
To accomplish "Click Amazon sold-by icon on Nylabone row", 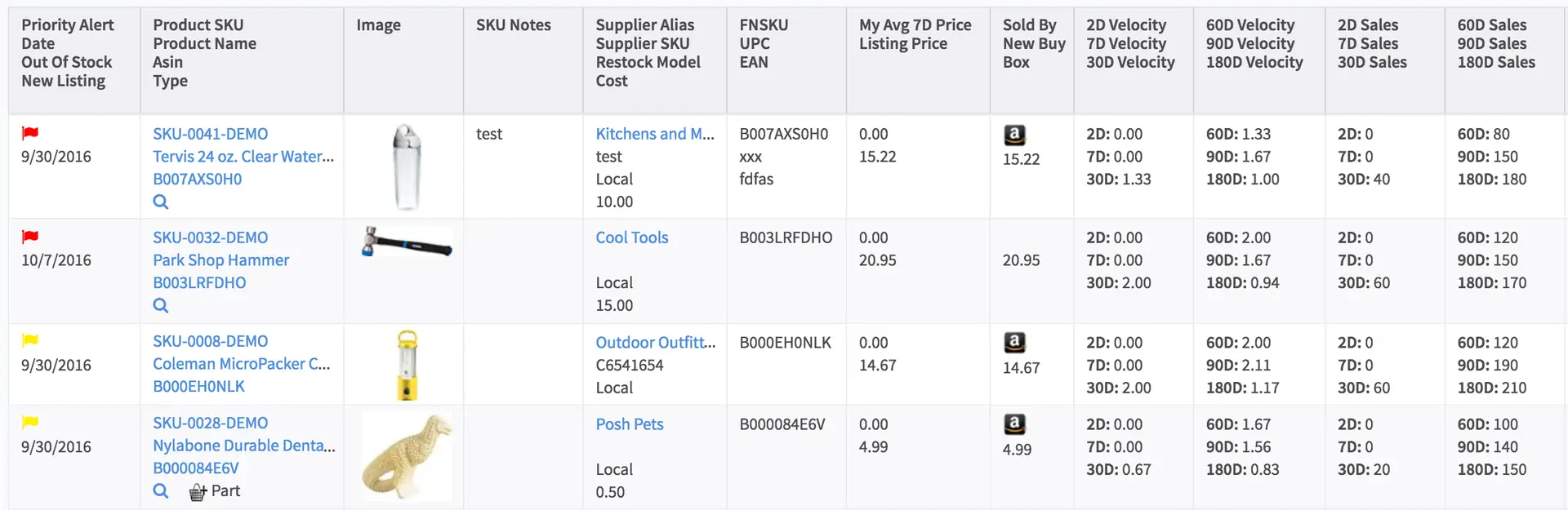I will [1014, 424].
